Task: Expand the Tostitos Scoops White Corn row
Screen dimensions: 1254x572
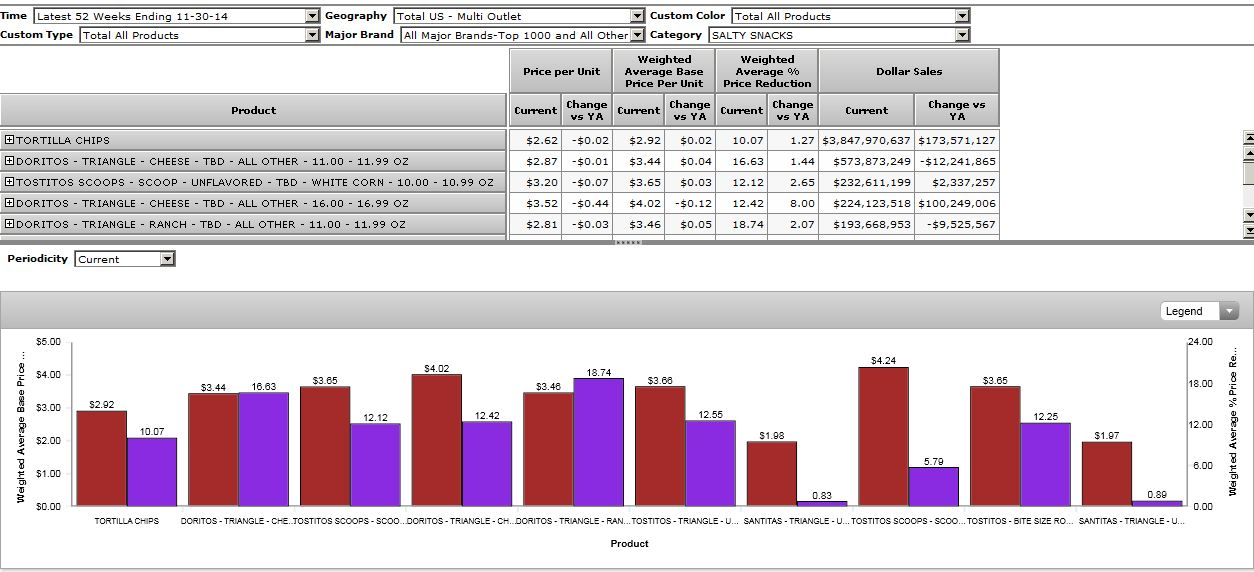Action: 9,183
